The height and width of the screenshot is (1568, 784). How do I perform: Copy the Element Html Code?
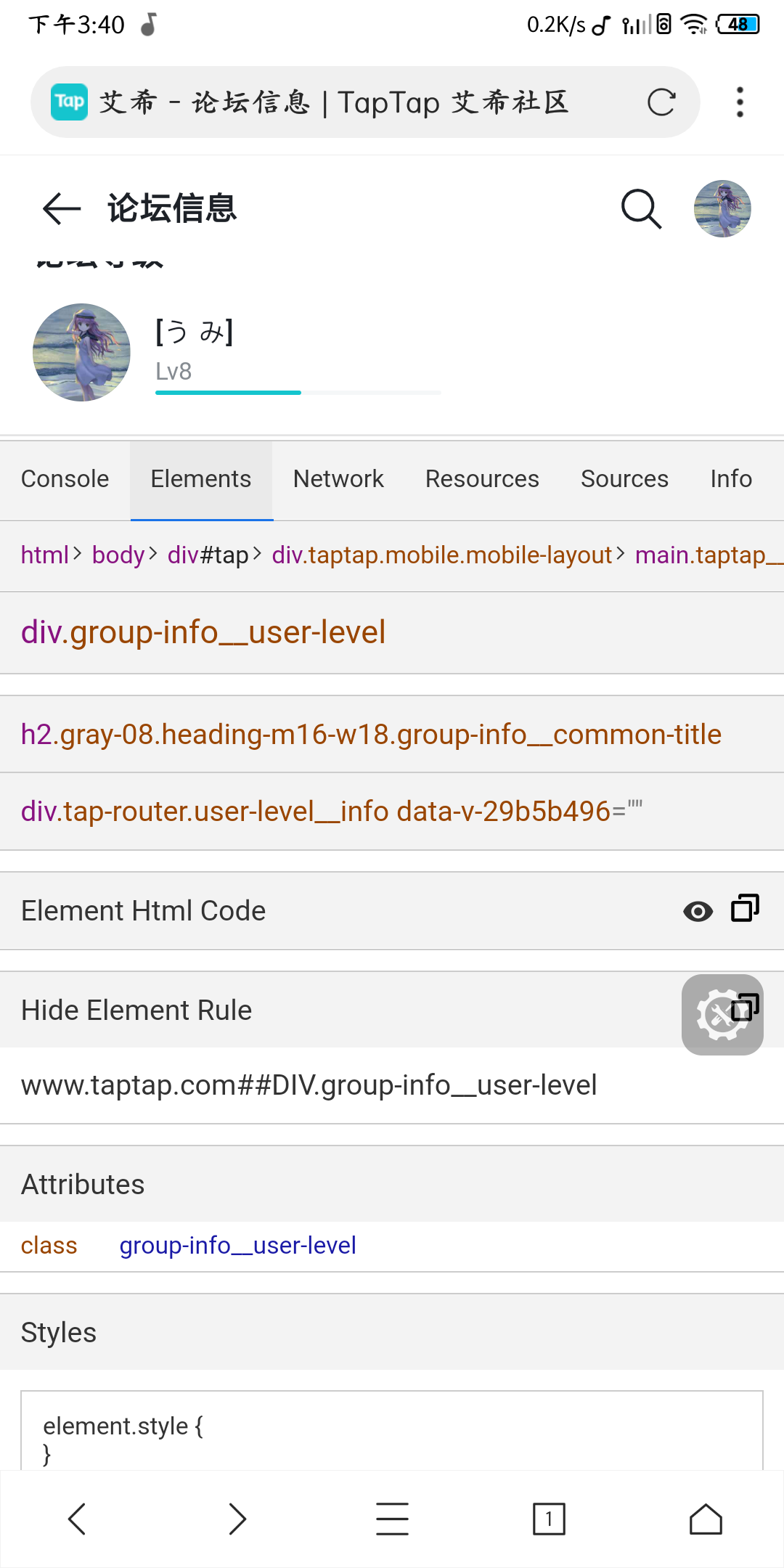click(745, 909)
